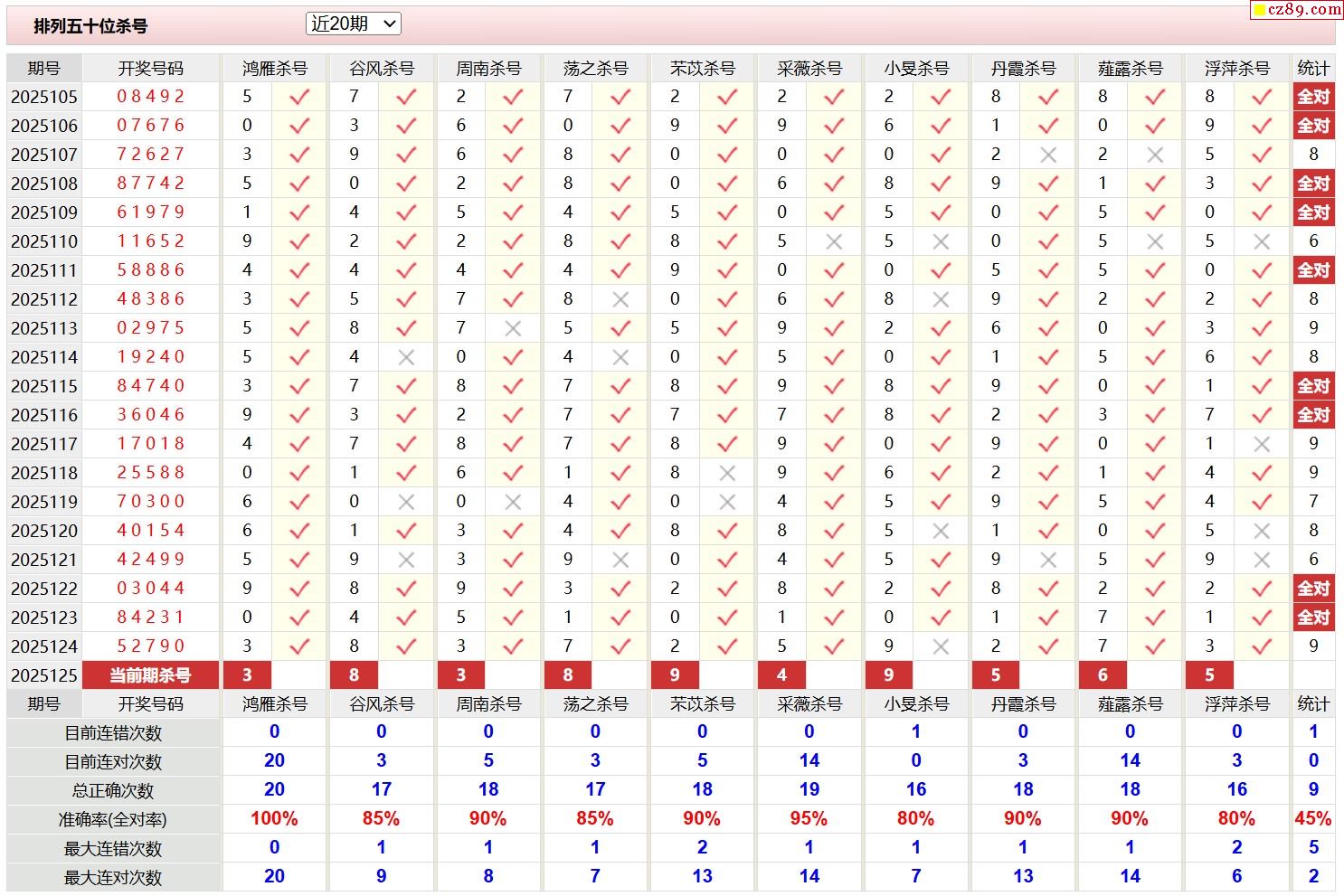This screenshot has width=1344, height=896.
Task: Click the check mark for 薤露杀号 in row 2025122
Action: (x=1155, y=589)
